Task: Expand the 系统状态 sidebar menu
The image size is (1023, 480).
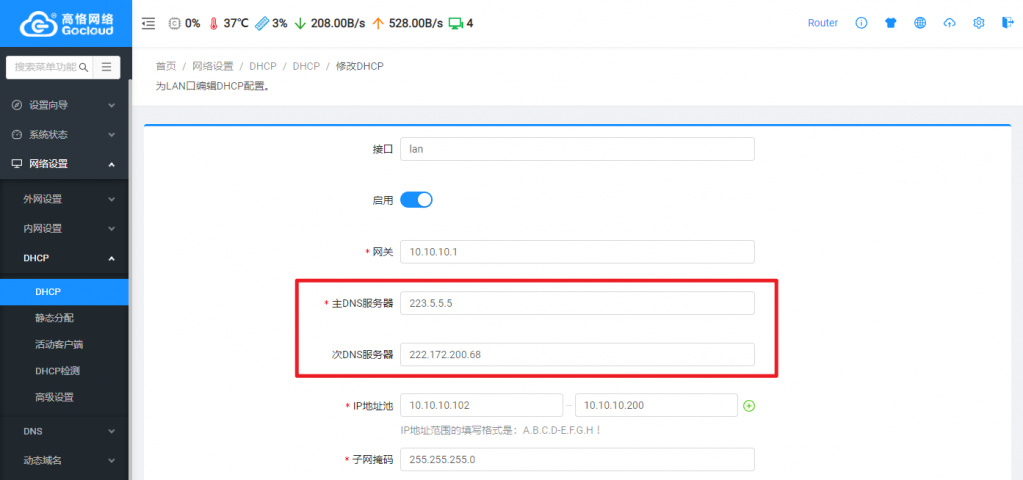Action: point(64,134)
